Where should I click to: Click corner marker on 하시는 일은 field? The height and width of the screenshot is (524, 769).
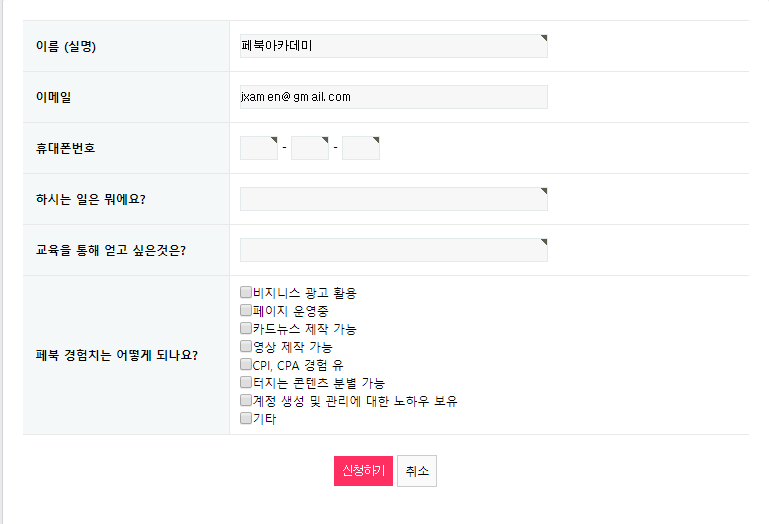point(544,191)
